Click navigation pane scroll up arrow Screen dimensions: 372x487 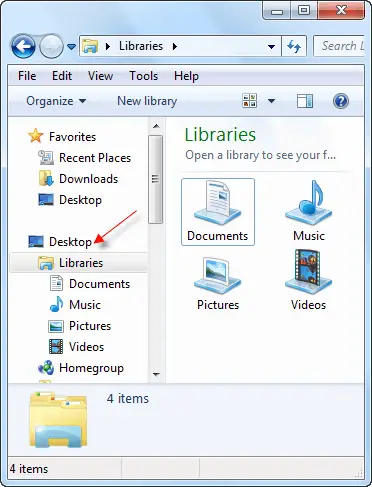tap(156, 126)
